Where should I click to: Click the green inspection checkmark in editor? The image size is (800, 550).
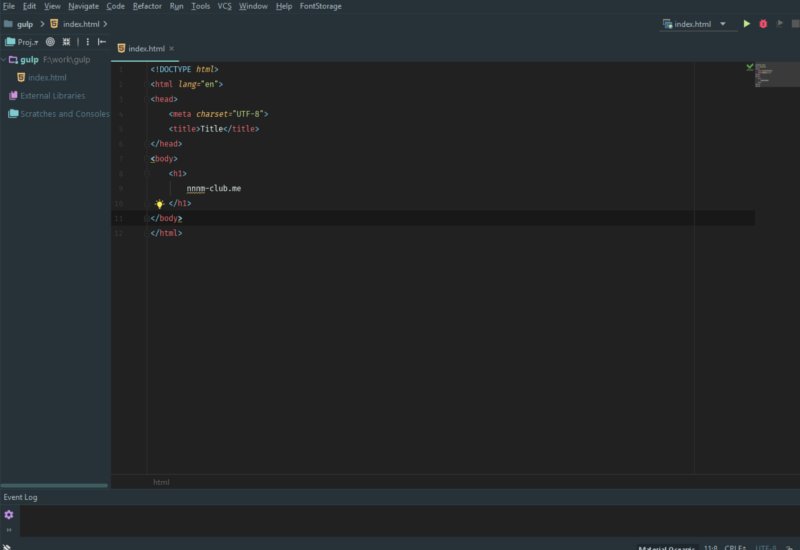tap(748, 67)
